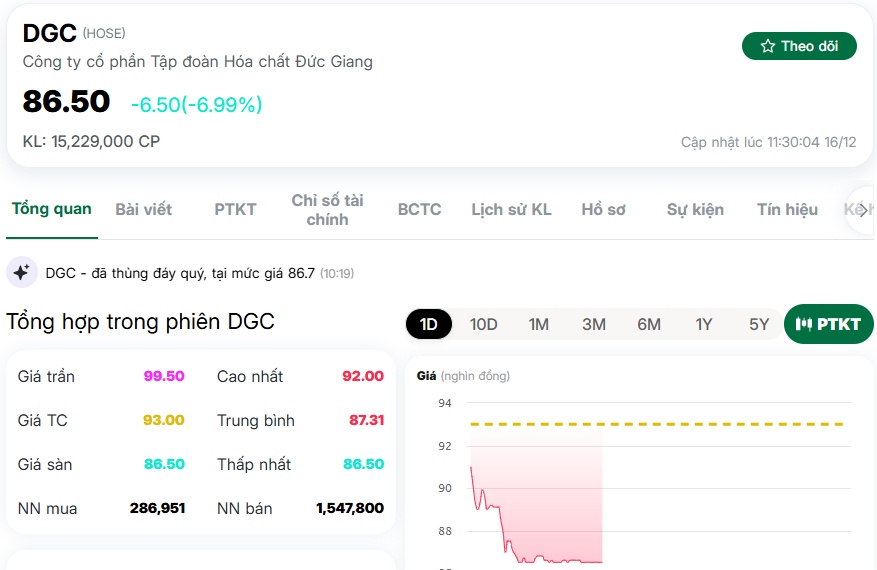Click the Trung bình value 87.31
Viewport: 877px width, 570px height.
tap(366, 420)
